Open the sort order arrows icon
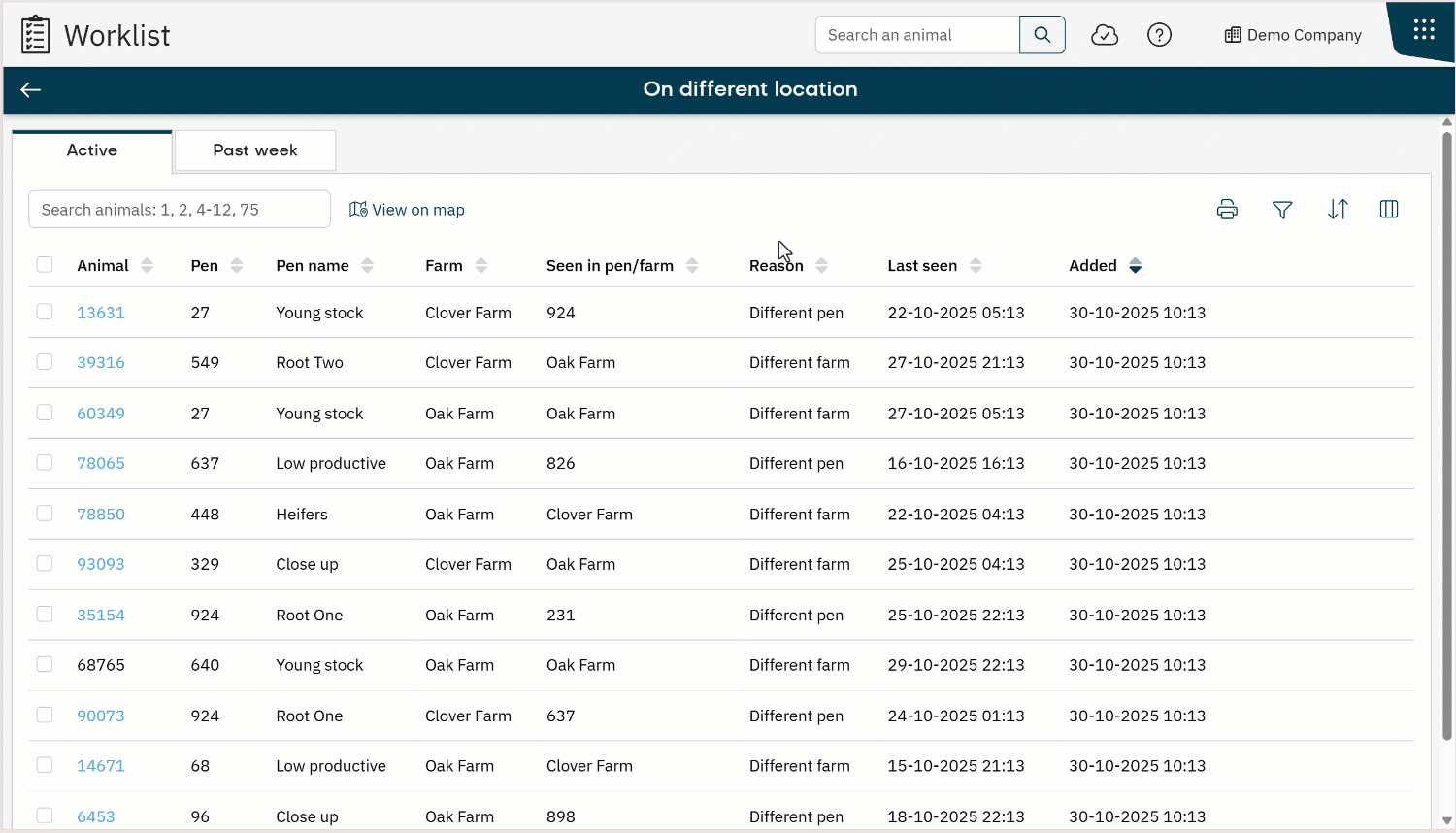The width and height of the screenshot is (1456, 833). pyautogui.click(x=1338, y=210)
